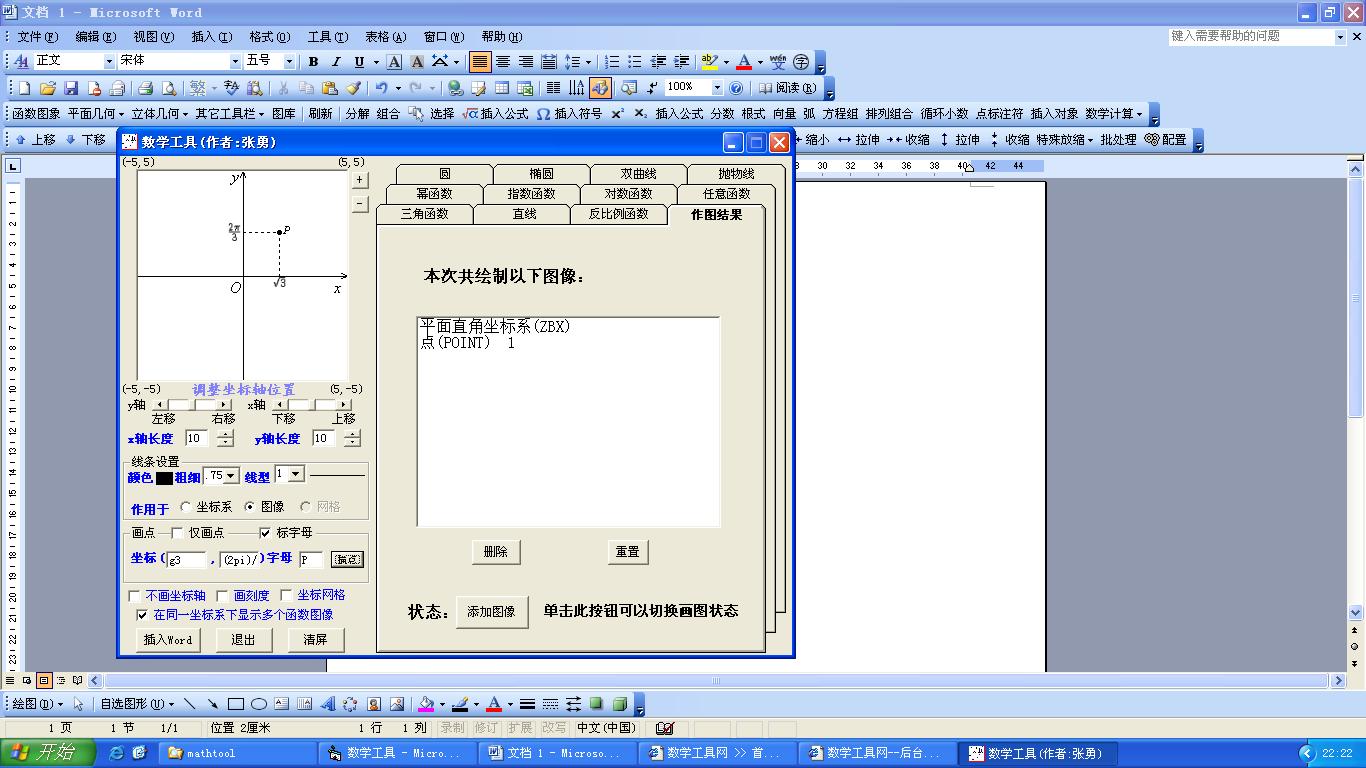Open the font name 宋体 dropdown
Image resolution: width=1366 pixels, height=768 pixels.
235,62
